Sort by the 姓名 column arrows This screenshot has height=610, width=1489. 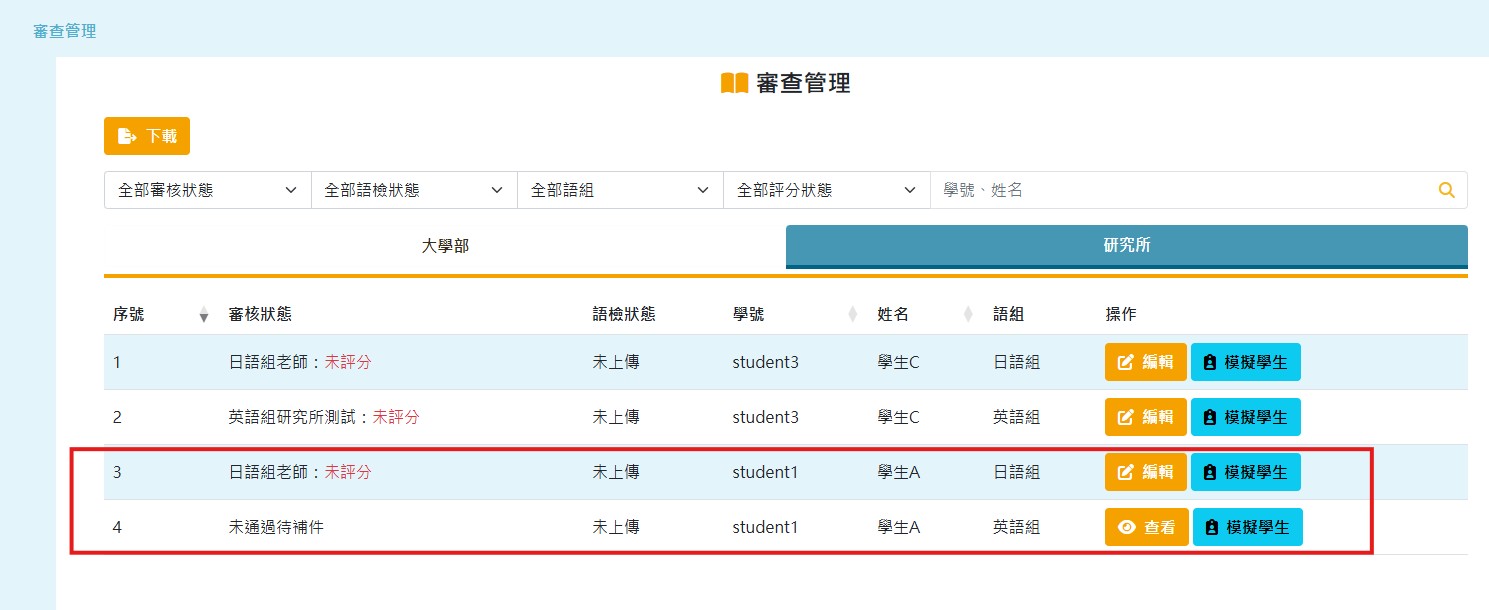click(968, 315)
